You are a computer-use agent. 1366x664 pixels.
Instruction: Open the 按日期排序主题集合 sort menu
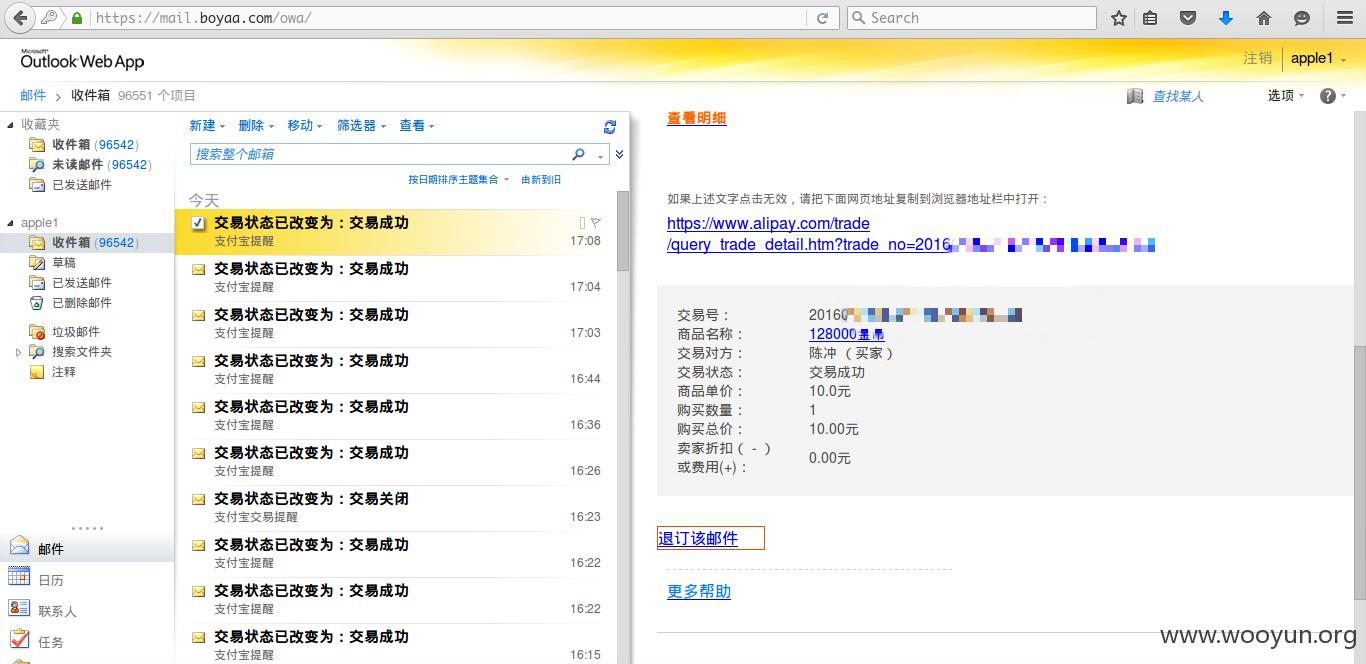pyautogui.click(x=459, y=179)
